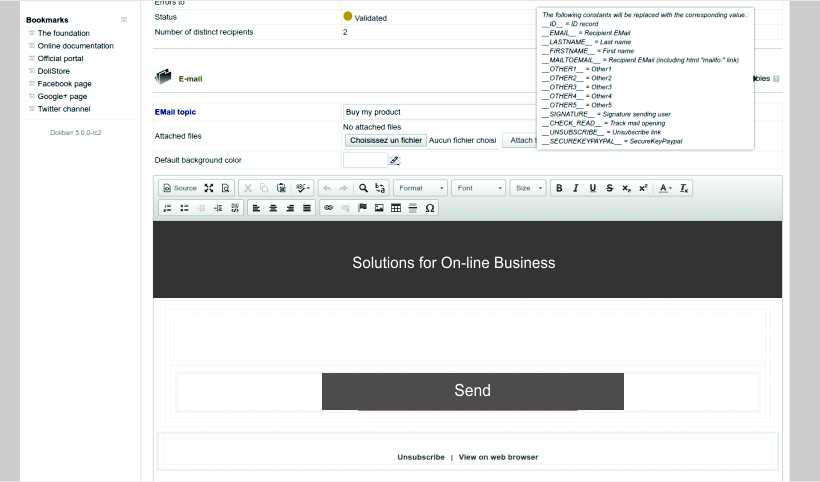Insert a special character (Omega icon)
The height and width of the screenshot is (482, 820).
(x=430, y=208)
